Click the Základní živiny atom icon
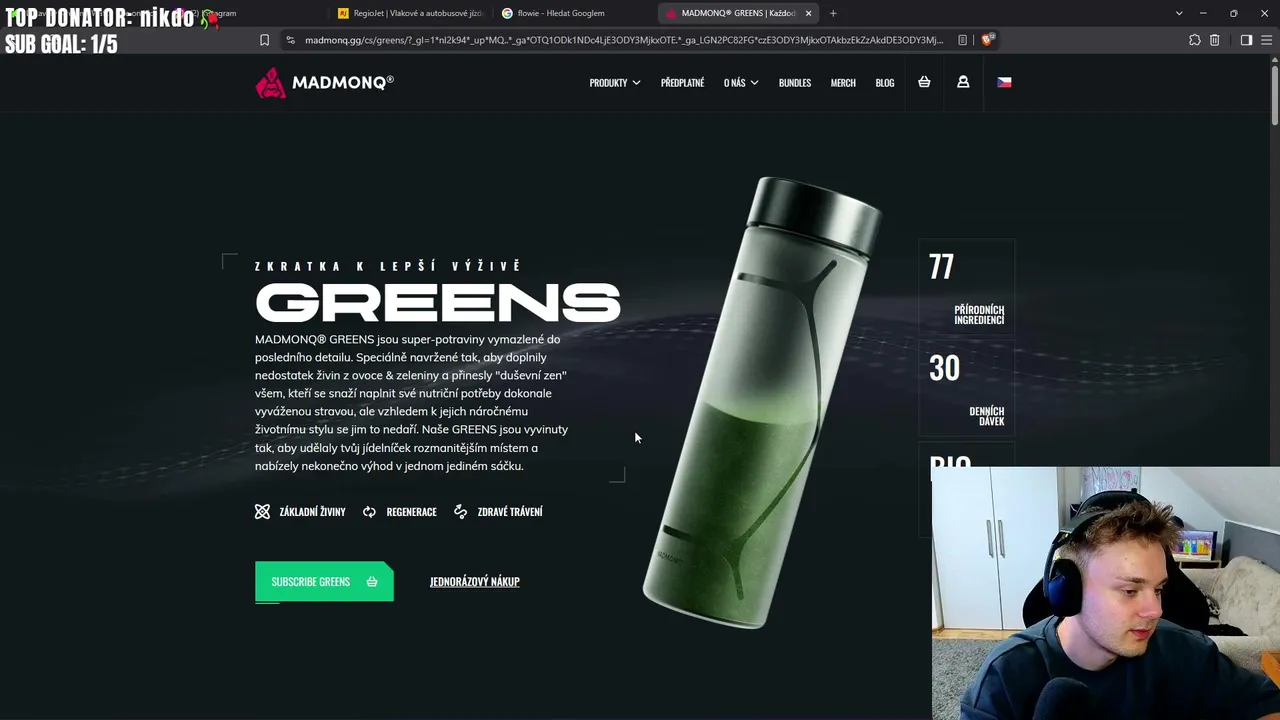1280x720 pixels. pyautogui.click(x=262, y=511)
